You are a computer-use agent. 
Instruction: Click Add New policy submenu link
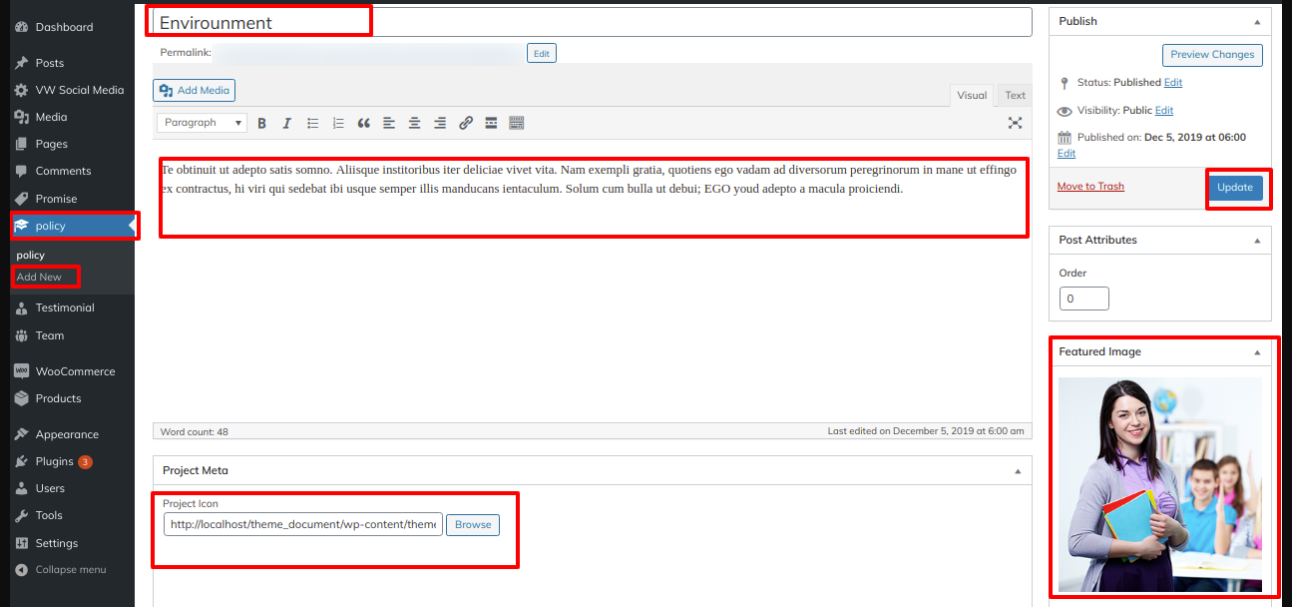39,277
